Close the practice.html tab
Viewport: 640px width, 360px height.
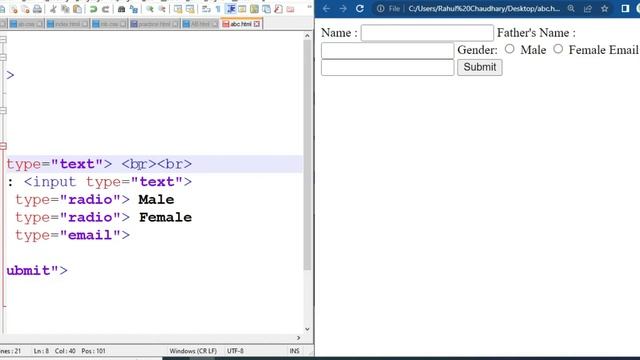175,24
